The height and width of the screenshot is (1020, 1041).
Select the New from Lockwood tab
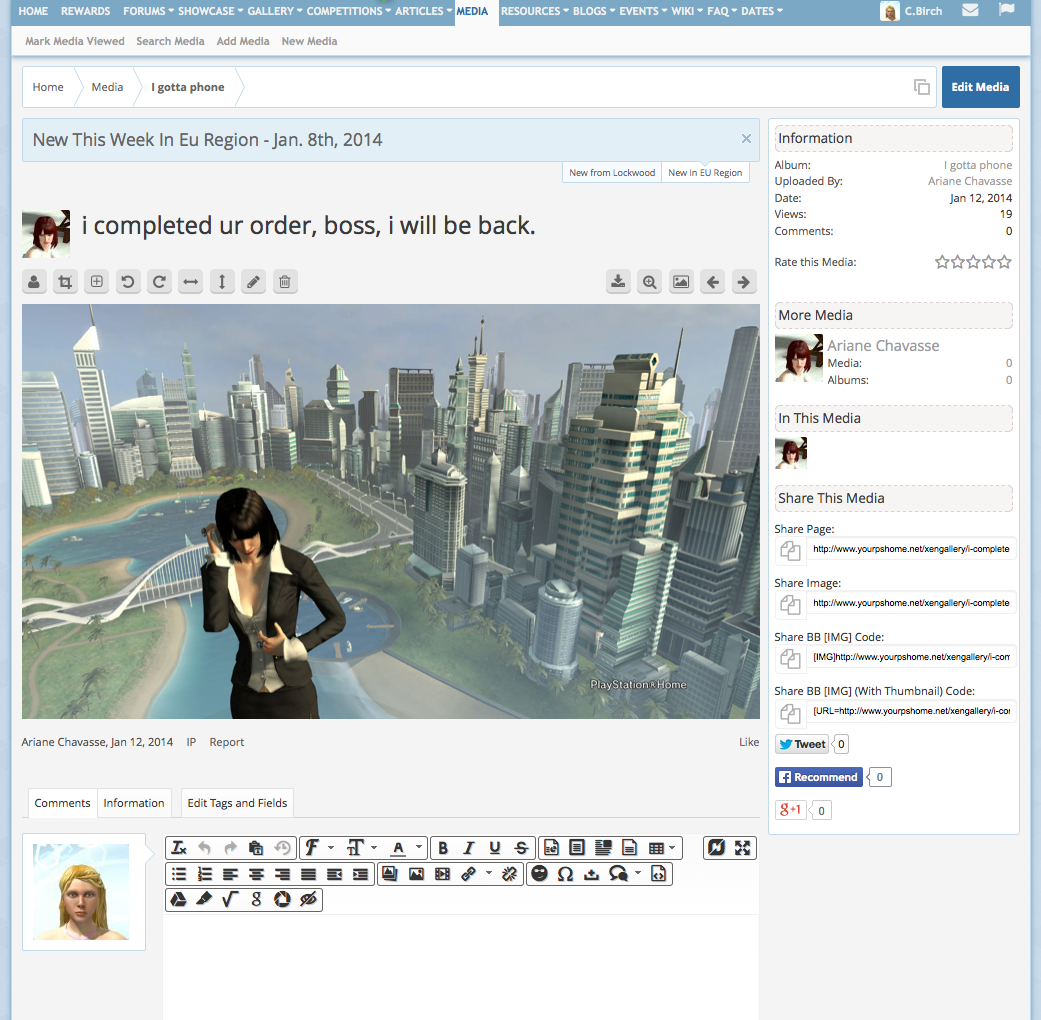[612, 173]
